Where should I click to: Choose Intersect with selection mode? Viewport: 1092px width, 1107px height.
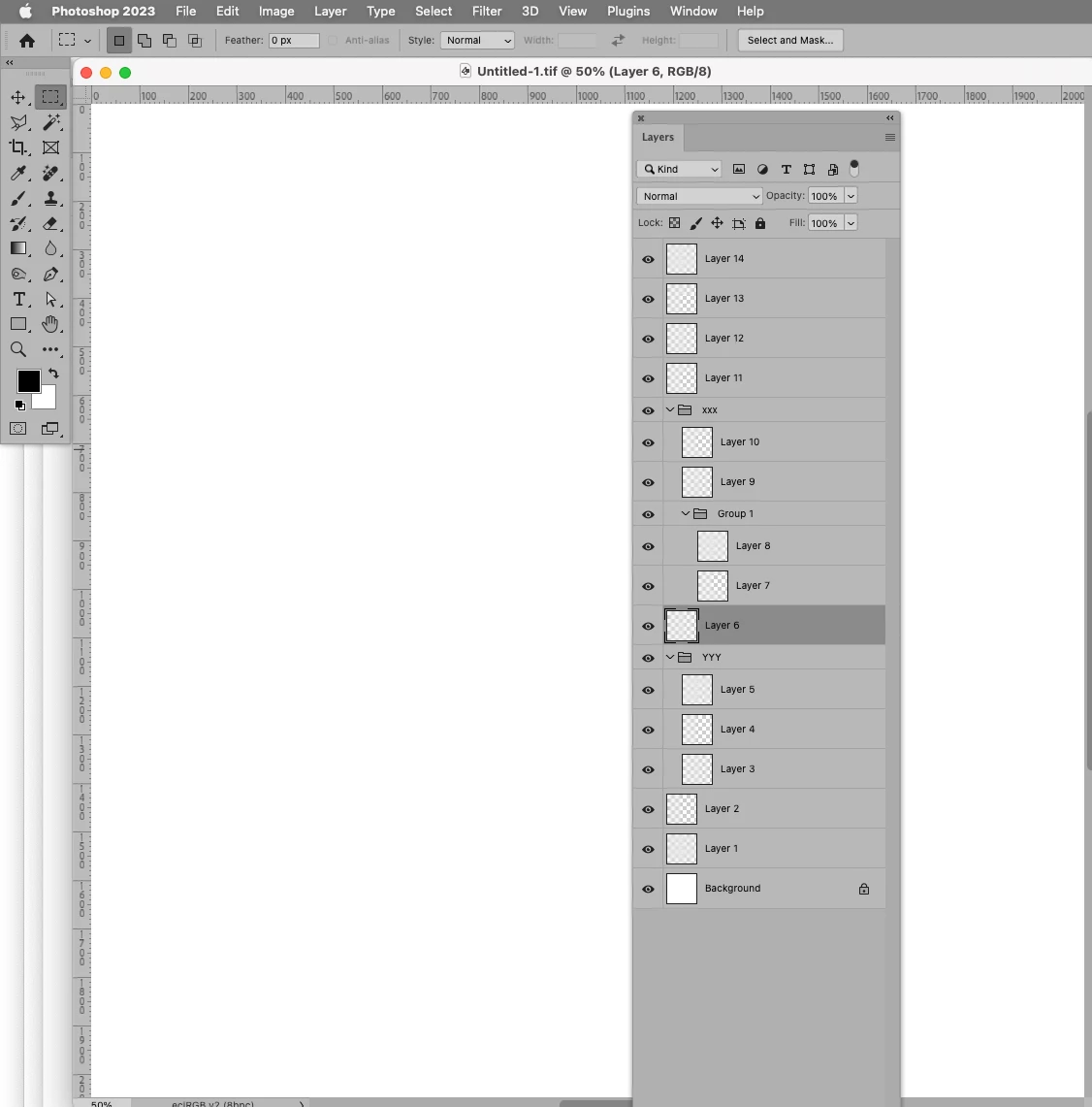coord(195,41)
